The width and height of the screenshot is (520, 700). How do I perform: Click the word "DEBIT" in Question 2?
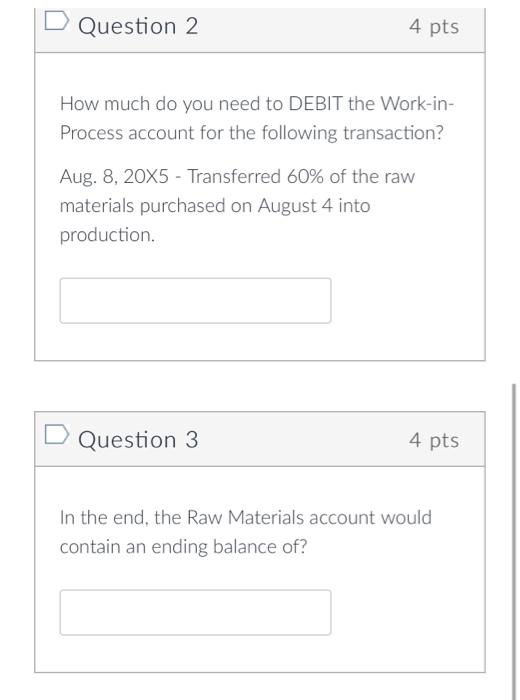[316, 104]
